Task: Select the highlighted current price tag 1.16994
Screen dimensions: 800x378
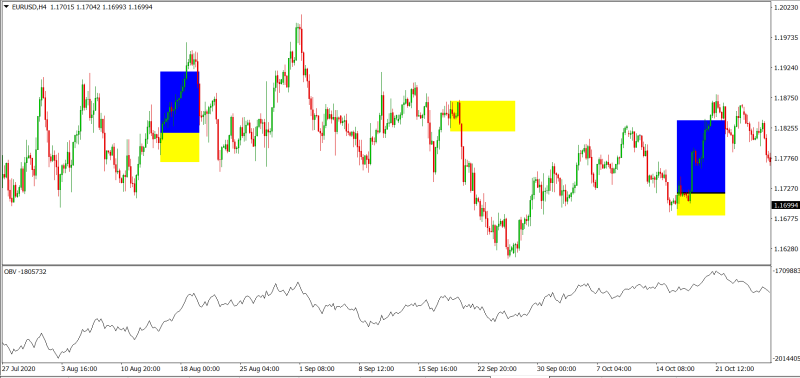Action: pyautogui.click(x=786, y=205)
